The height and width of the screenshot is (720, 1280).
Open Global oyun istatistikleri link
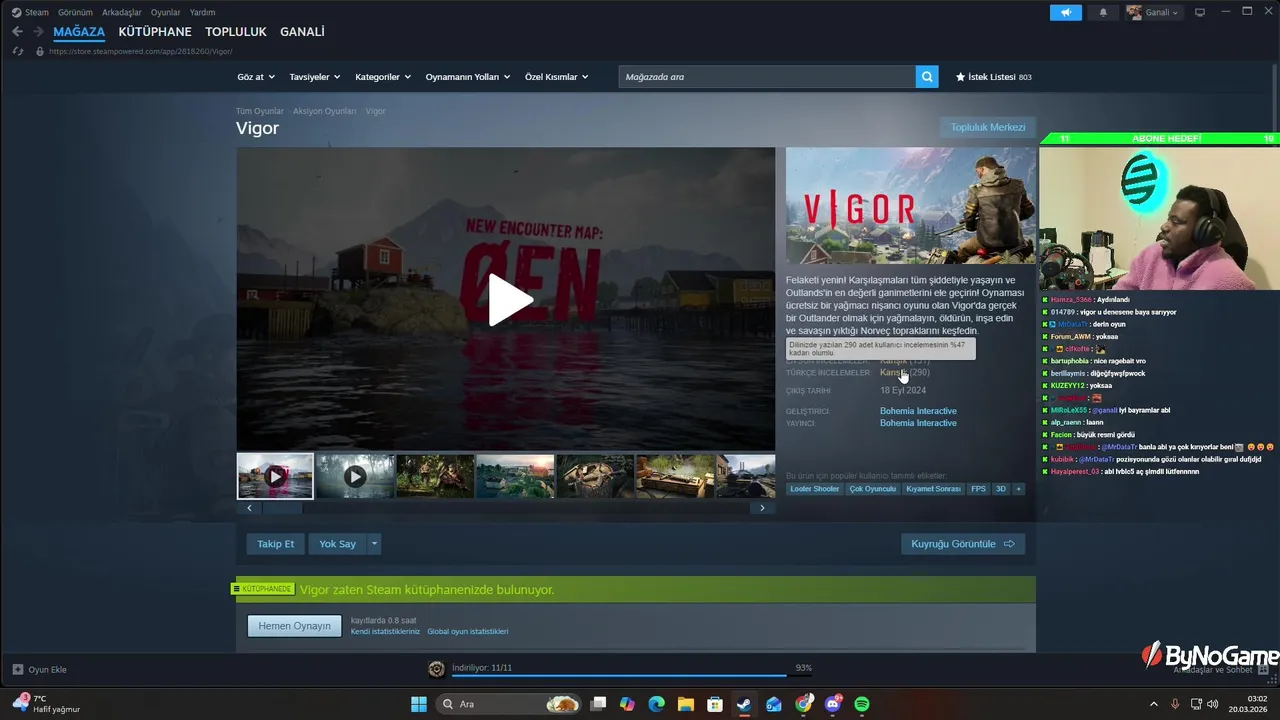pos(468,632)
